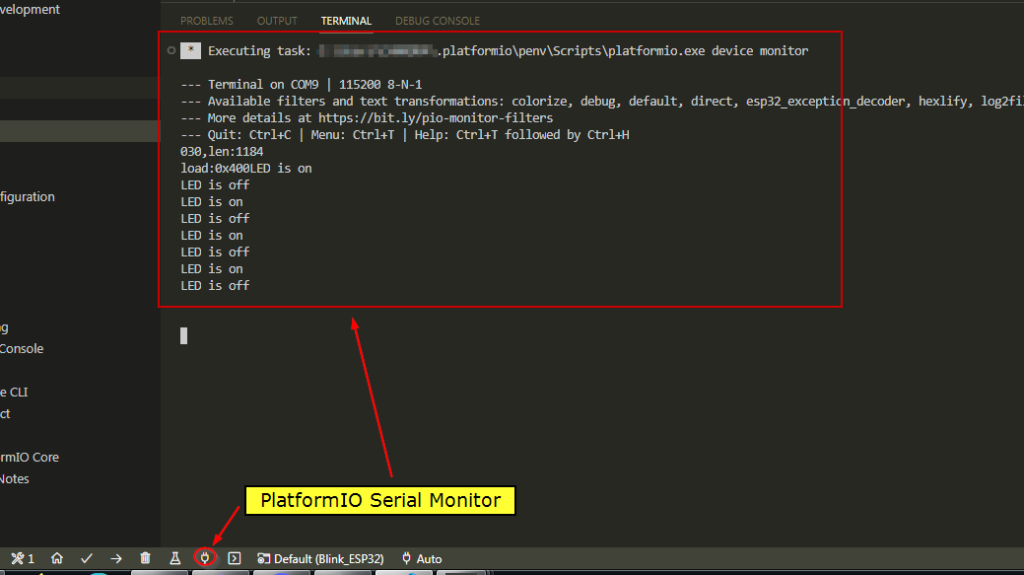Click the PlatformIO Home icon in status bar
This screenshot has height=575, width=1024.
[x=57, y=558]
